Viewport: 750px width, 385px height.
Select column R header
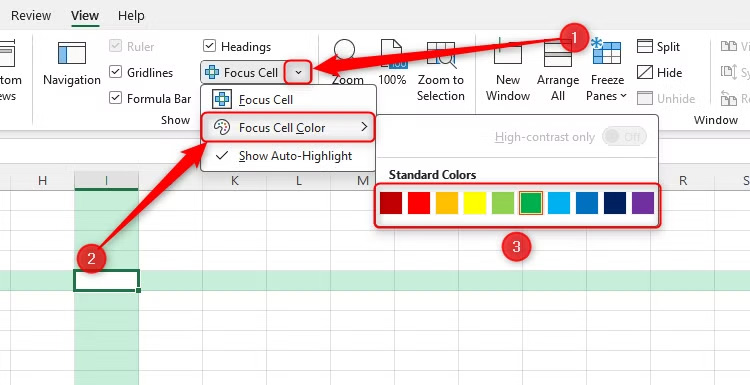coord(683,180)
